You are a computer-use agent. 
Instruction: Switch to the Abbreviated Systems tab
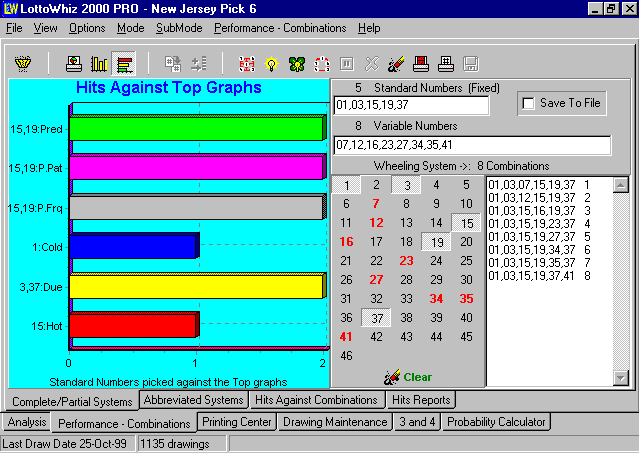(194, 400)
